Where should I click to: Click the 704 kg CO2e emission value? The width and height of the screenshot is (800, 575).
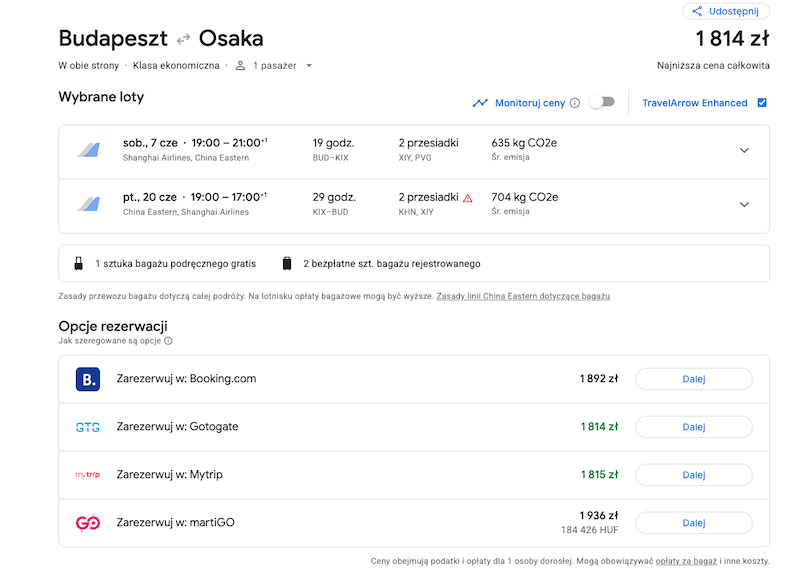[x=524, y=197]
